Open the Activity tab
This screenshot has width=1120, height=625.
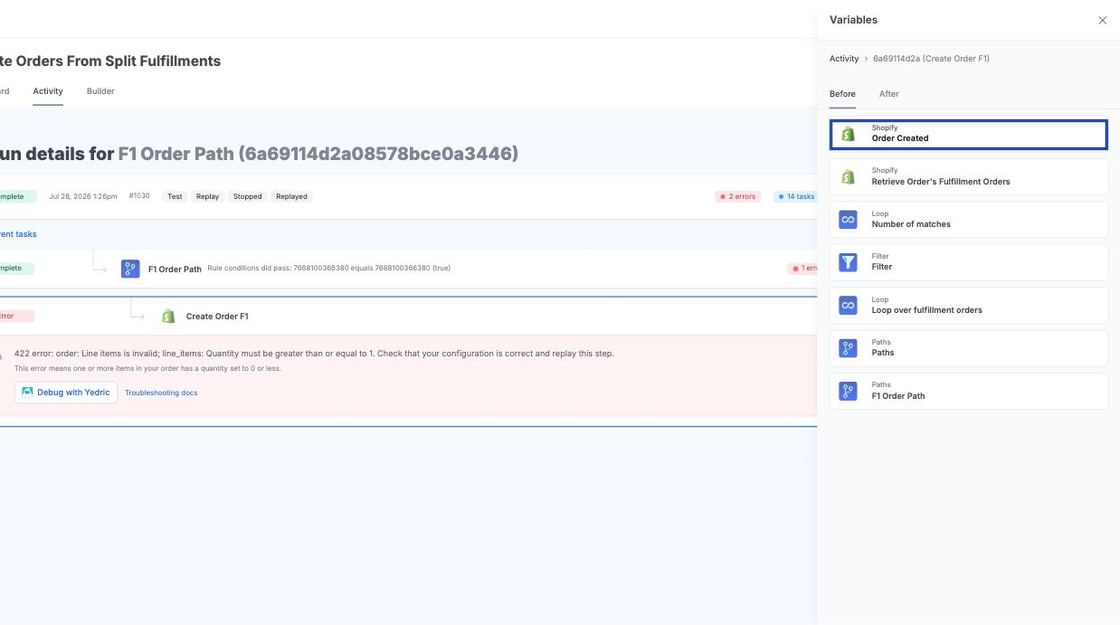click(x=48, y=91)
